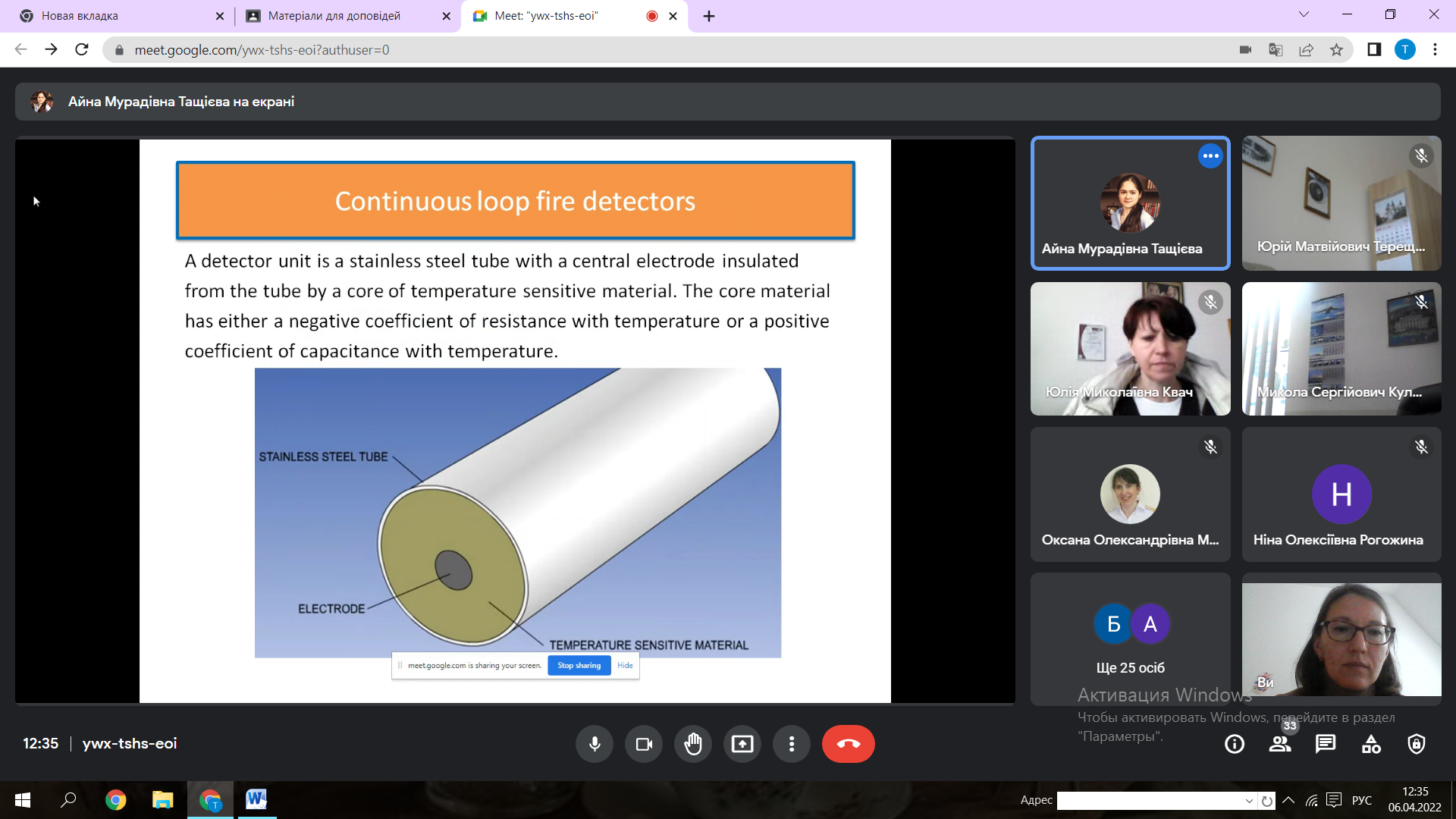Leave the call with red hang-up button
Screen dimensions: 1456x819
coord(848,744)
